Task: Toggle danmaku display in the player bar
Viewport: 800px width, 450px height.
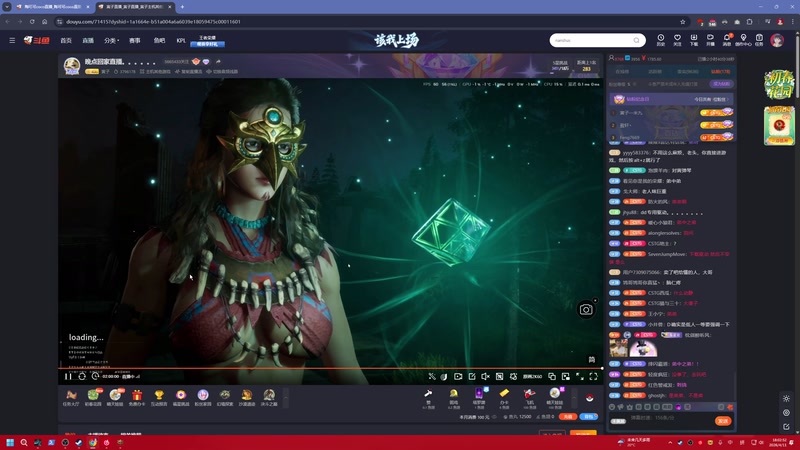Action: point(499,377)
